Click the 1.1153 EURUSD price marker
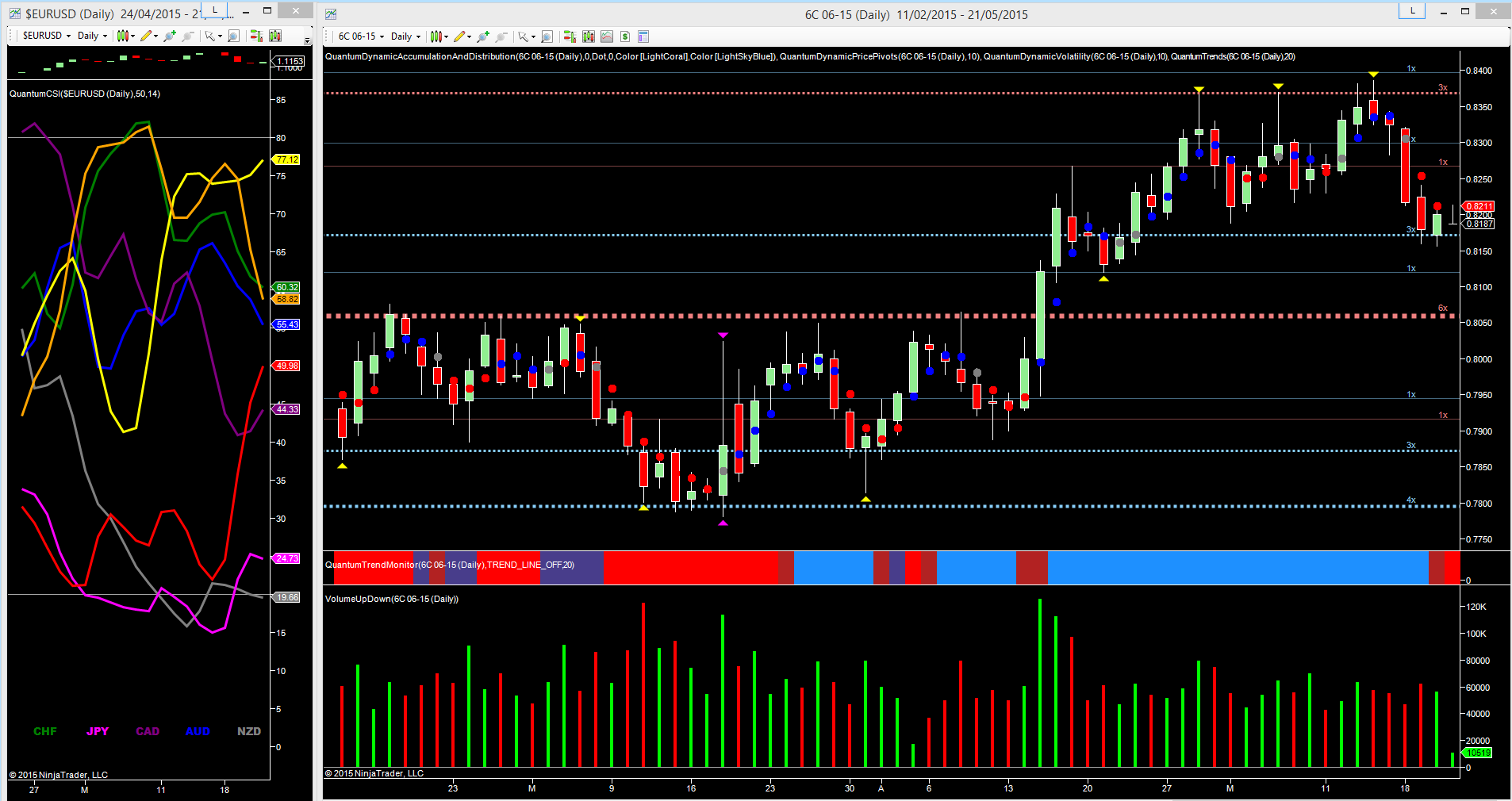 click(289, 61)
